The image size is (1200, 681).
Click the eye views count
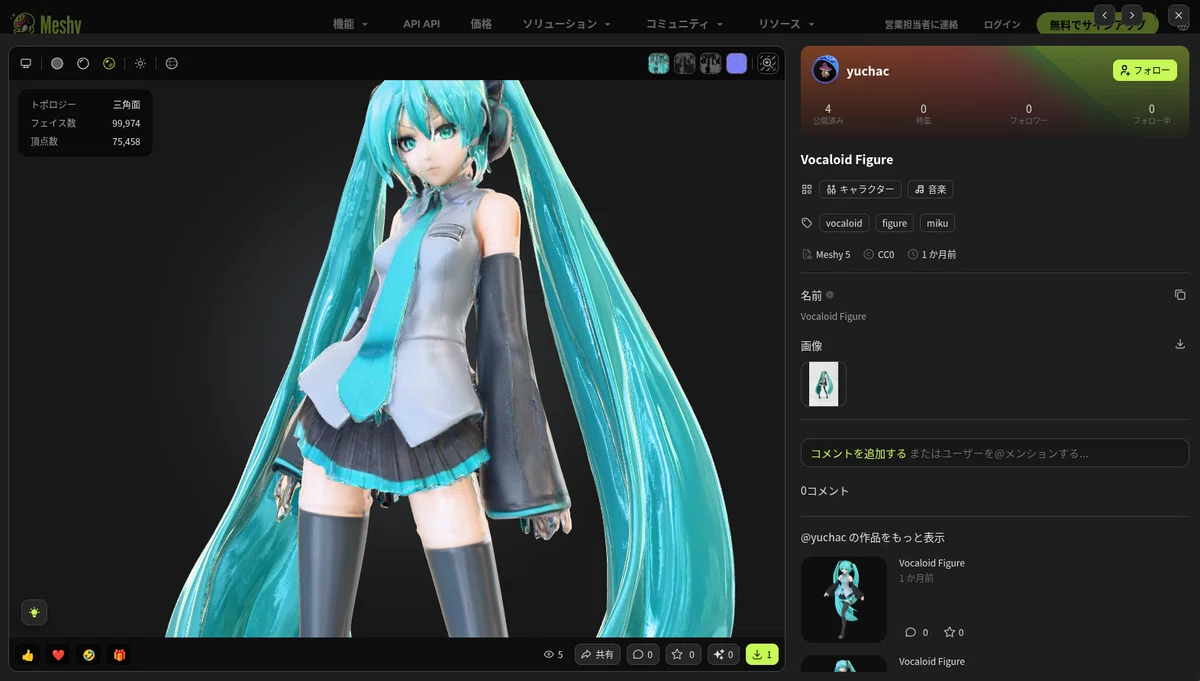coord(553,655)
